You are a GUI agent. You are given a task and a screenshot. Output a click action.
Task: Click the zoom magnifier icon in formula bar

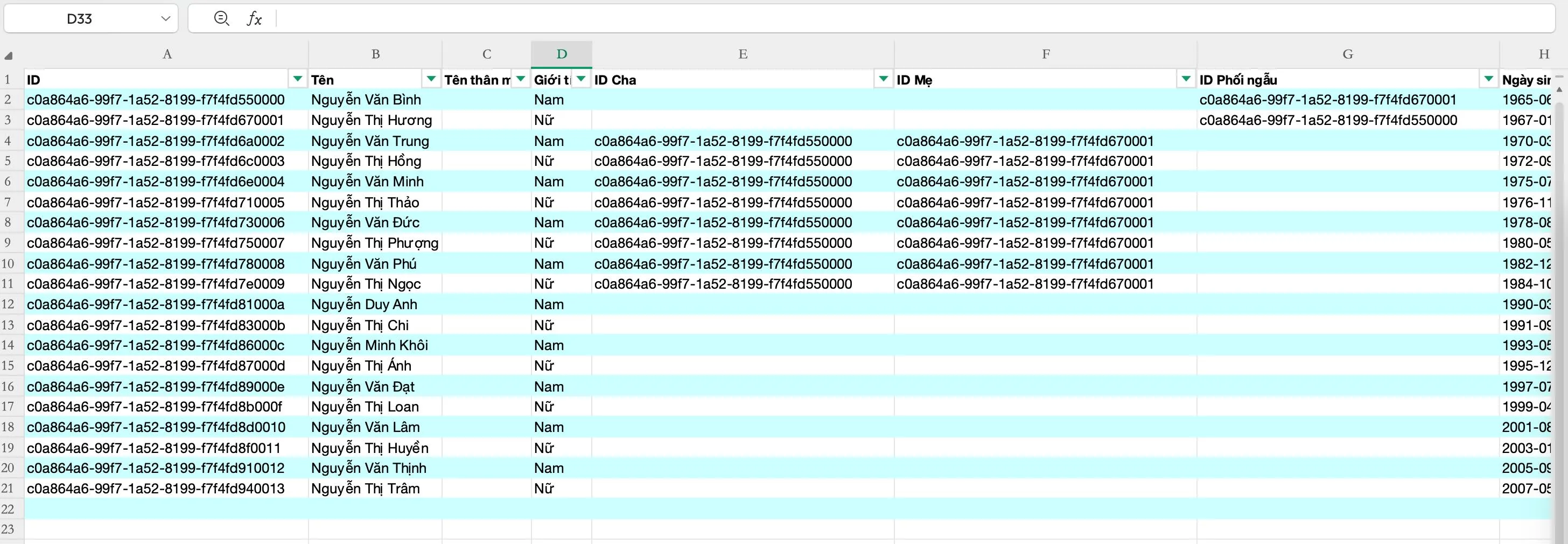pos(221,19)
